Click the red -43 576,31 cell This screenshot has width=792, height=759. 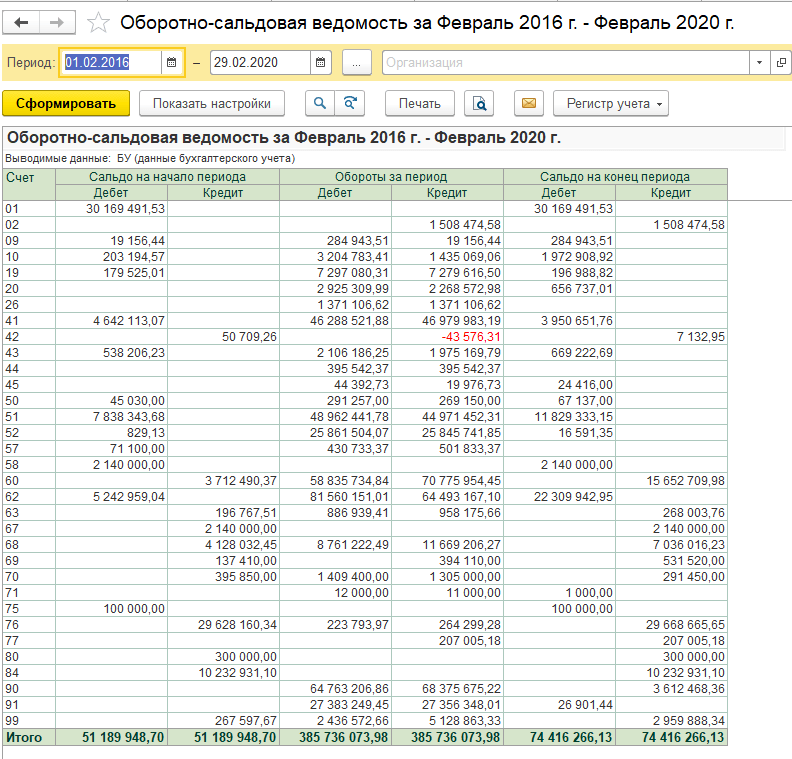471,337
